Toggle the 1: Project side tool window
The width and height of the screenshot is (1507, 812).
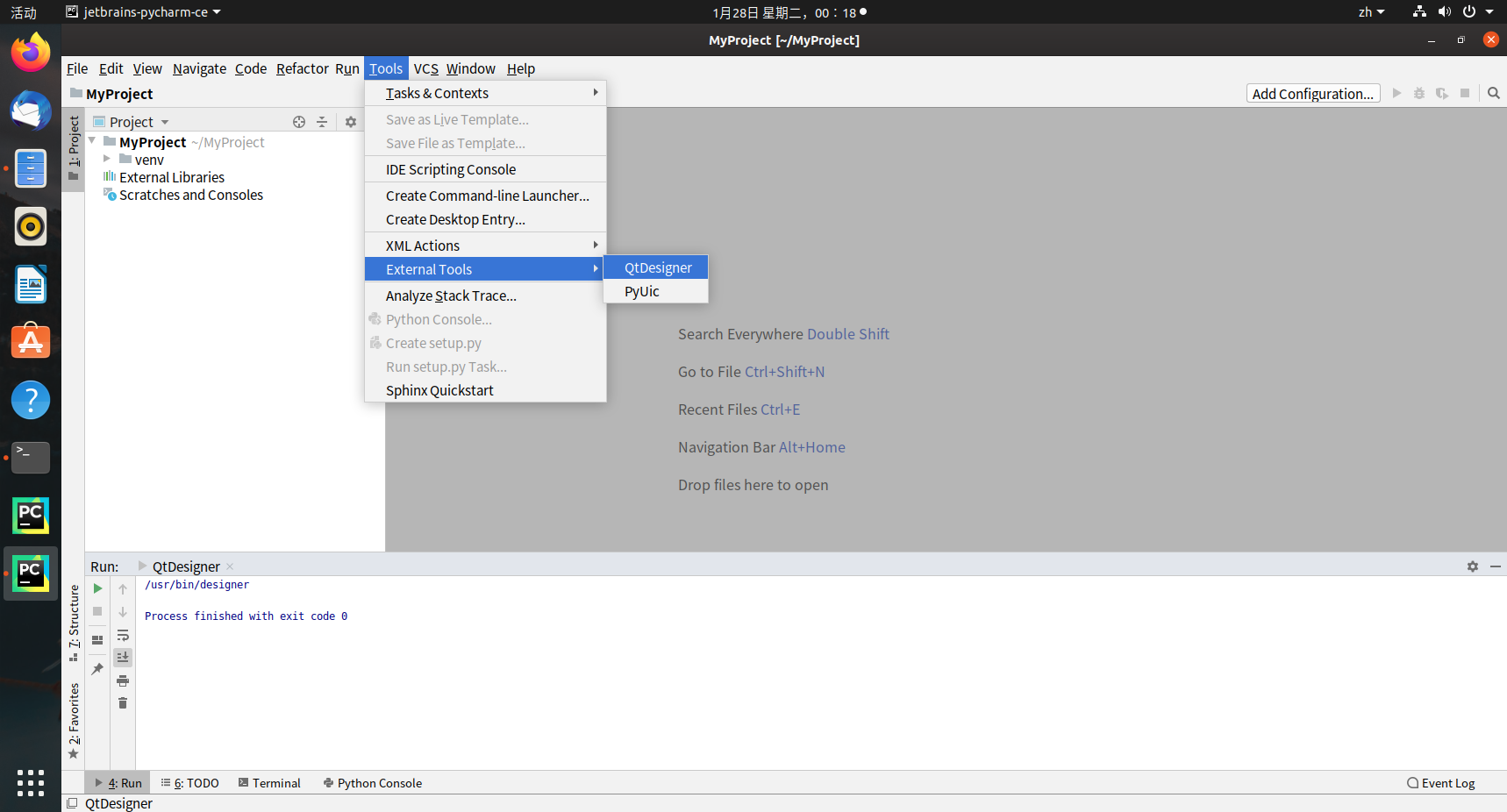point(74,147)
